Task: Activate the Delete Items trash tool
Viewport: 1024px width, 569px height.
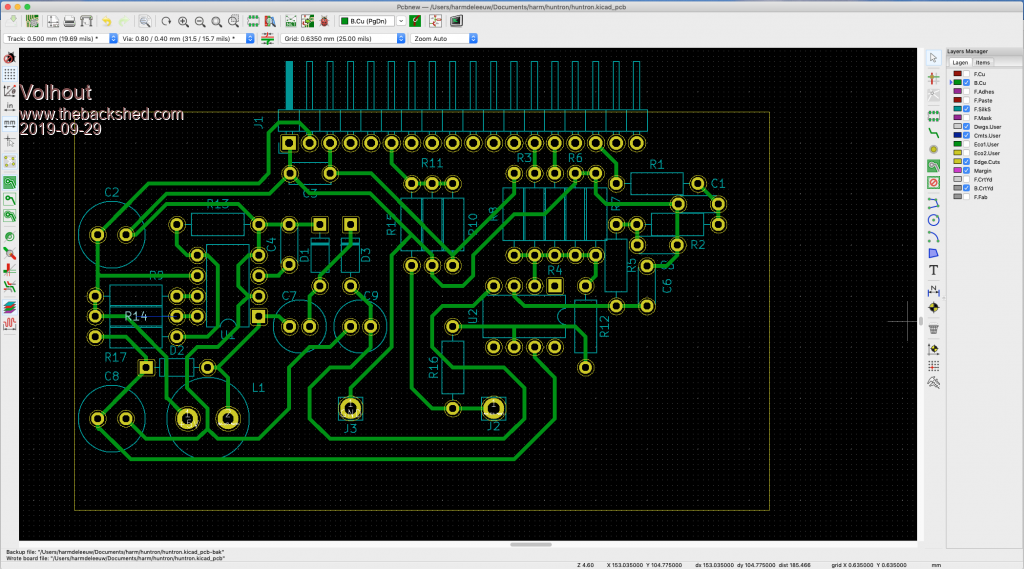Action: click(933, 329)
